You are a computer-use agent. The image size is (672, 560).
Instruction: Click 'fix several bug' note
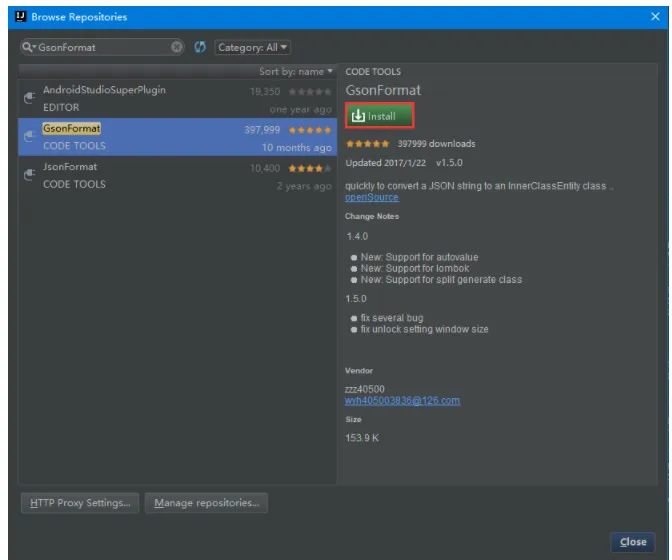392,318
